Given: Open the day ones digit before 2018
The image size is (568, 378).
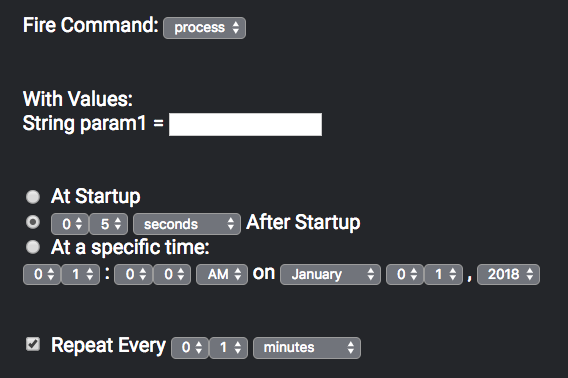Looking at the screenshot, I should tap(443, 274).
